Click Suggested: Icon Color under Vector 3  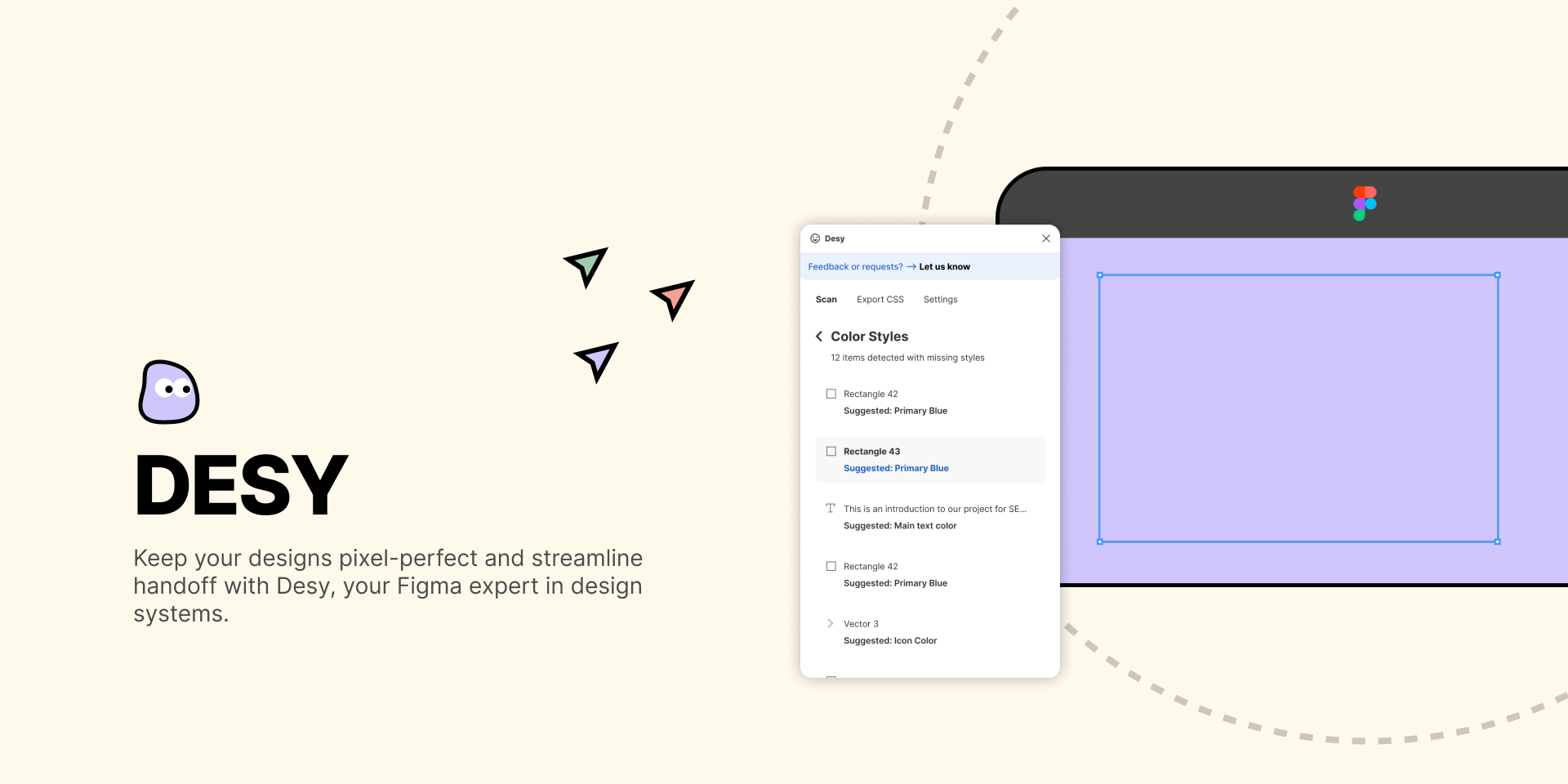click(x=890, y=641)
